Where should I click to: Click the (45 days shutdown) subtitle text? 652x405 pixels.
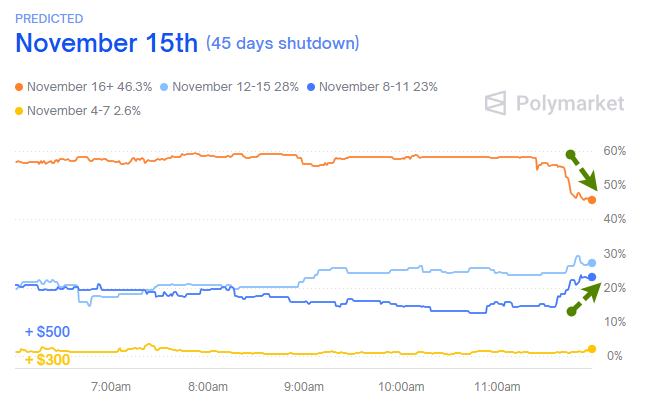[x=282, y=44]
